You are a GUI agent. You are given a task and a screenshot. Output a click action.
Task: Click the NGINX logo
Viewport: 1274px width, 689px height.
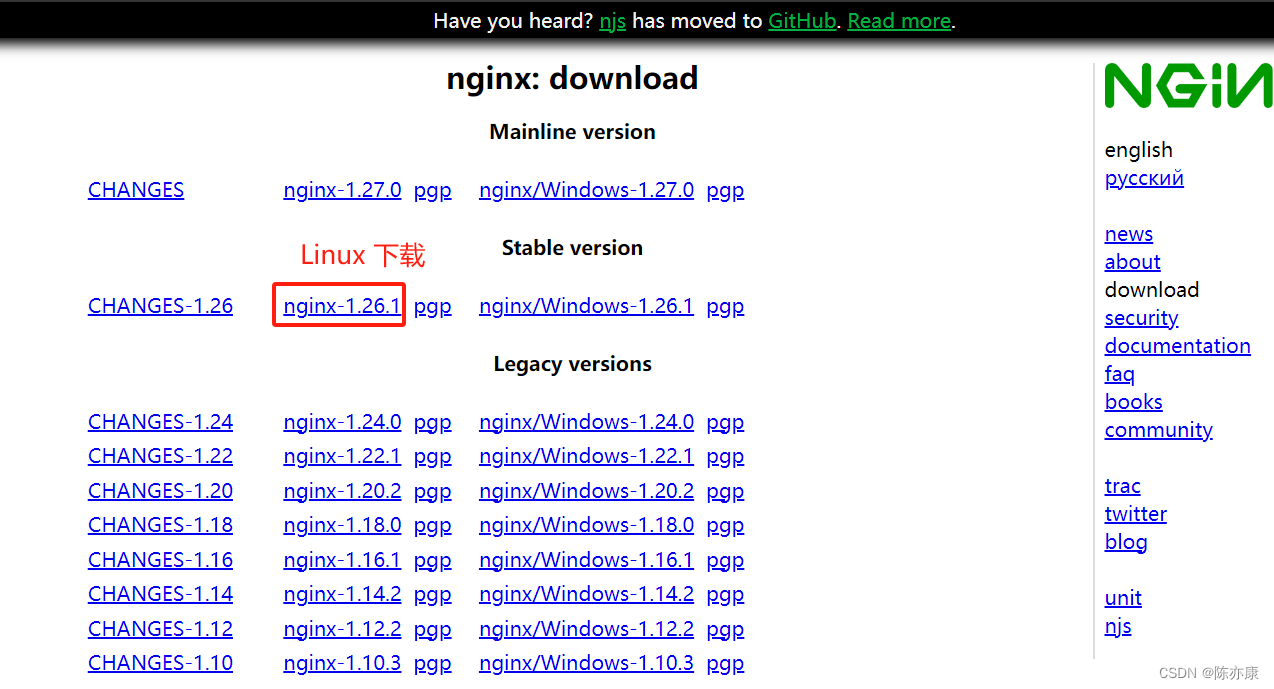coord(1188,86)
